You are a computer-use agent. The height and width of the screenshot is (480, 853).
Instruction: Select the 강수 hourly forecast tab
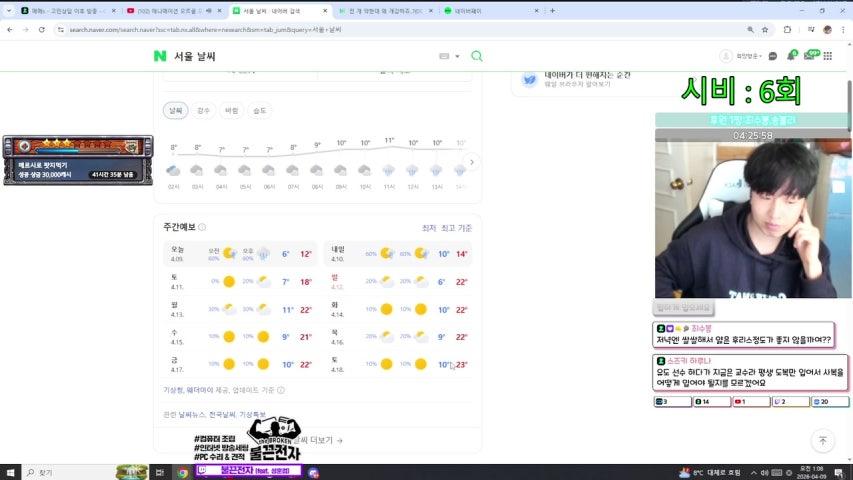(203, 110)
